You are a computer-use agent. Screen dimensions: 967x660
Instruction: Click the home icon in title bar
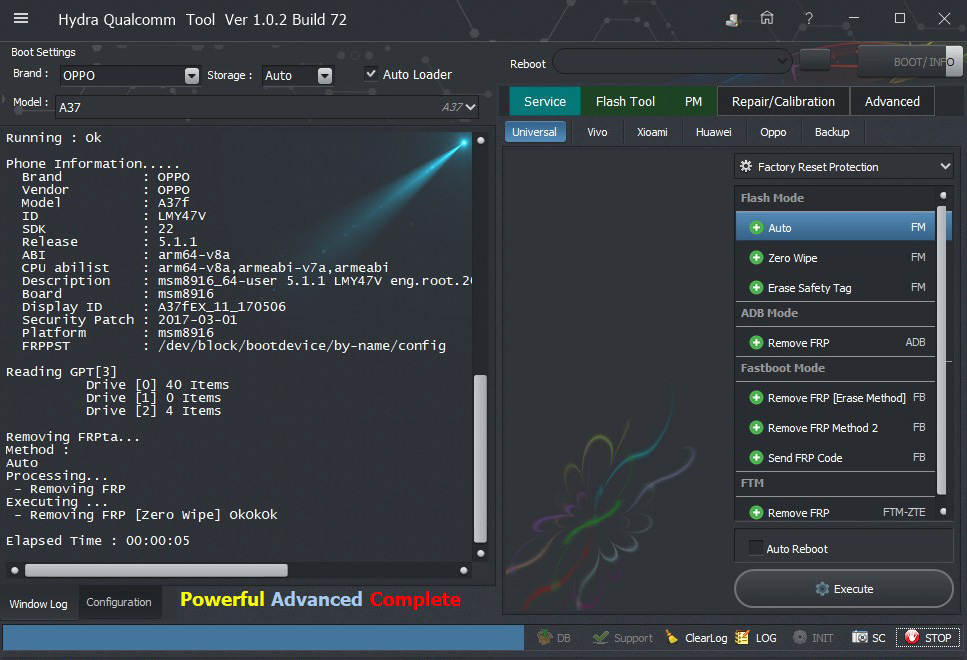coord(767,18)
